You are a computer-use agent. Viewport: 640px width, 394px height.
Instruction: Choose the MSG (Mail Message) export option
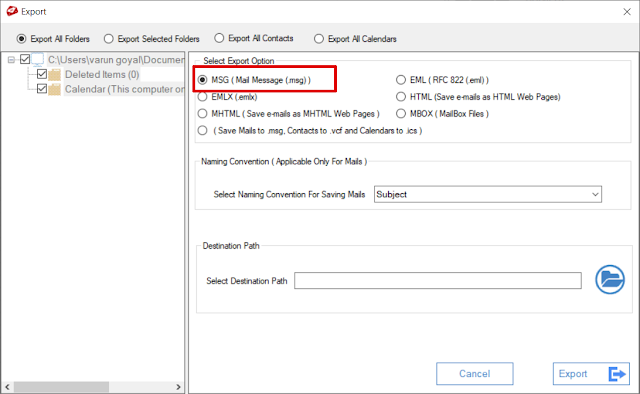point(202,80)
